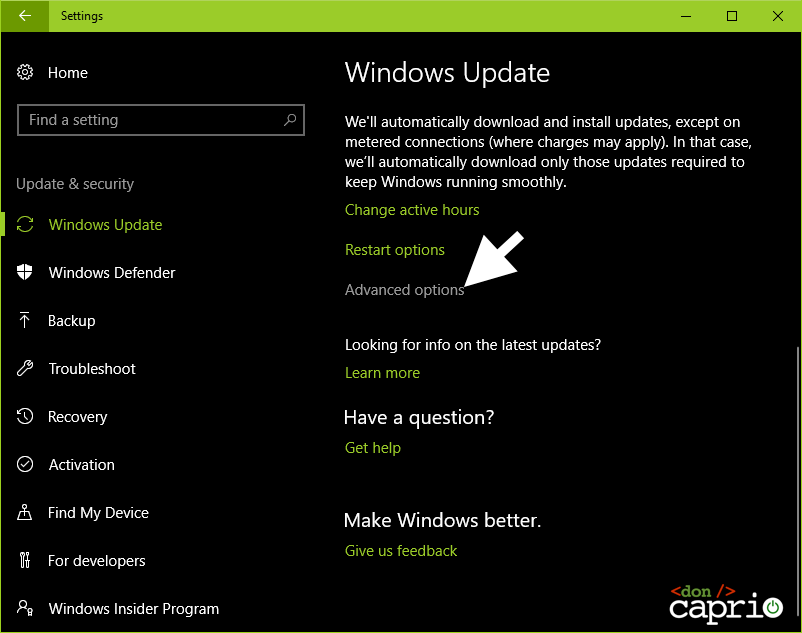Open Advanced options link
The width and height of the screenshot is (802, 633).
[404, 289]
